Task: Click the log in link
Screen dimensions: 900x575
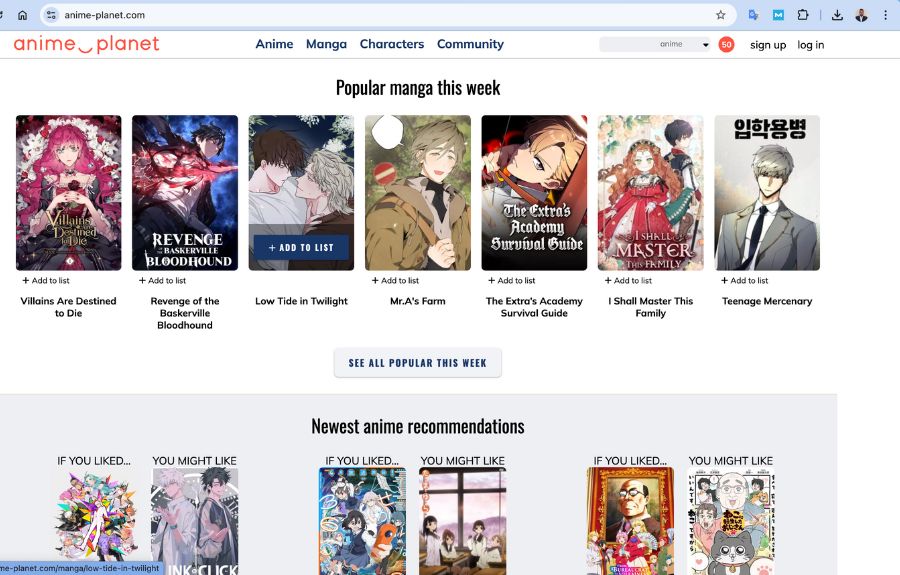Action: (810, 45)
